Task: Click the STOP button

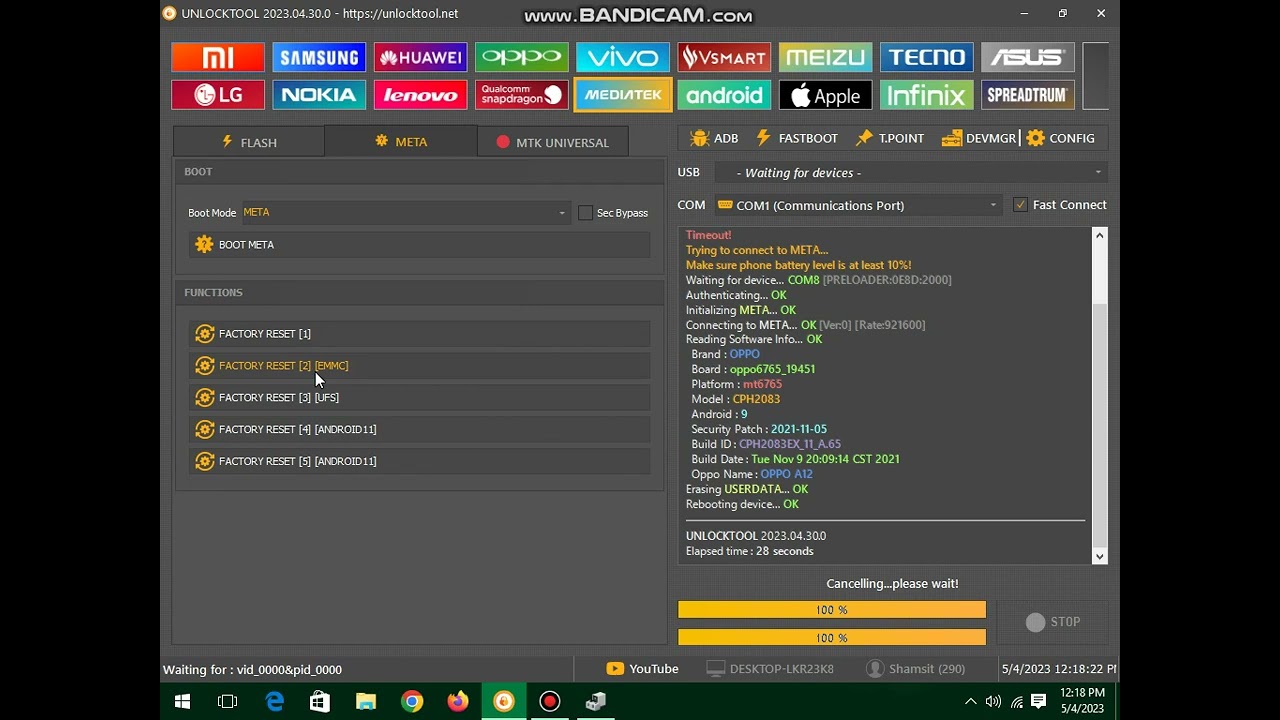Action: coord(1053,622)
